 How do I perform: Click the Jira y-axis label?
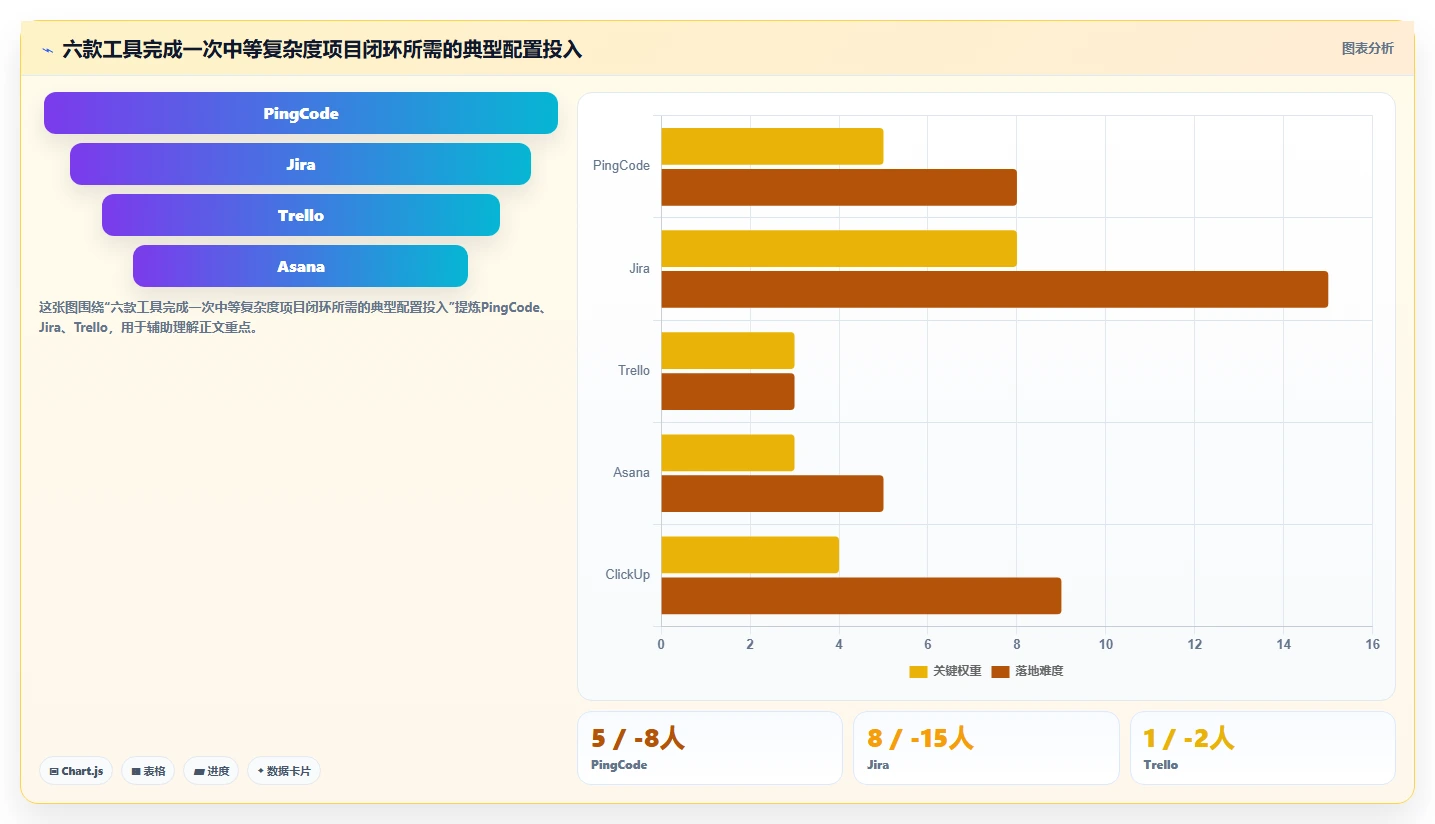pos(639,268)
